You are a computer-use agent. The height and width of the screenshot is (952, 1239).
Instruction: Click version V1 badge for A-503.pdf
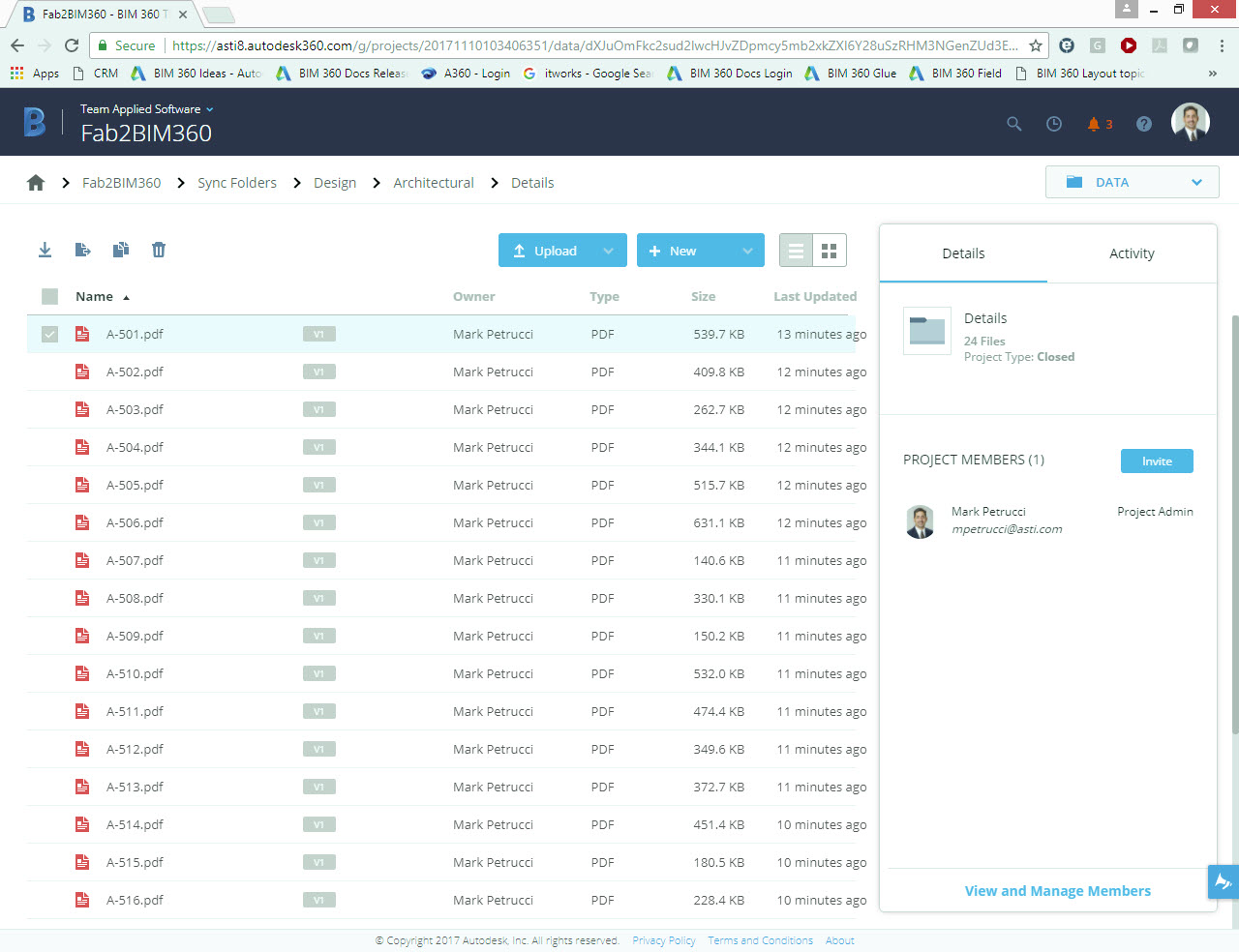[x=318, y=409]
